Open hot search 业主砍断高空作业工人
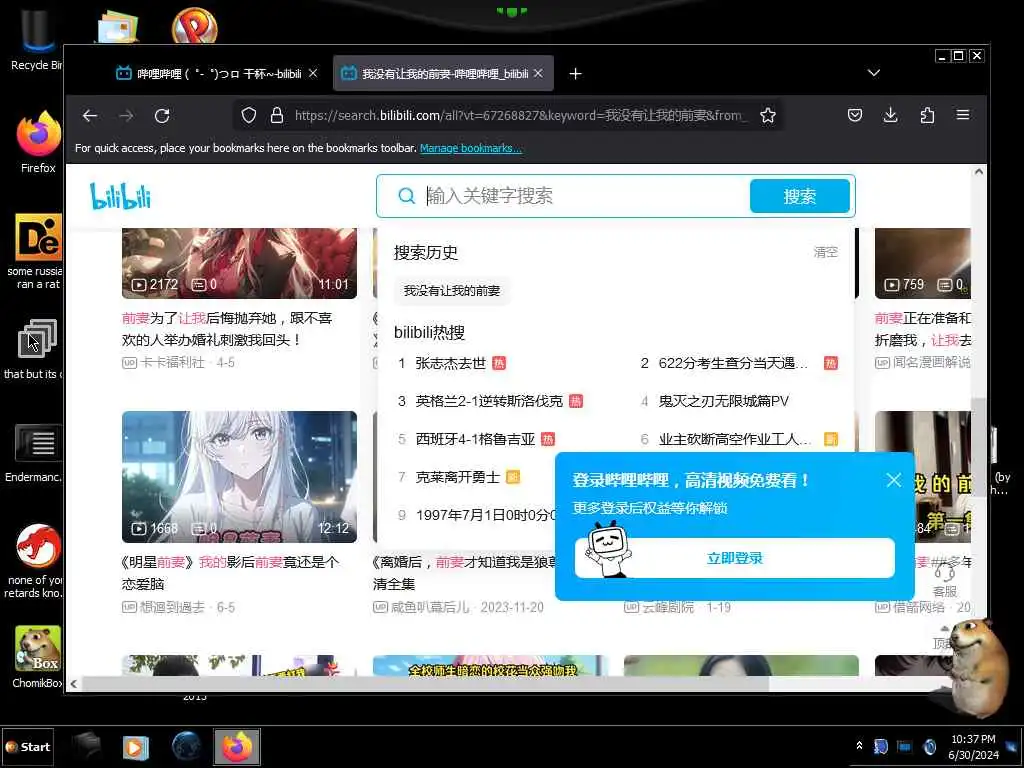Screen dimensions: 1024x768 tap(735, 440)
